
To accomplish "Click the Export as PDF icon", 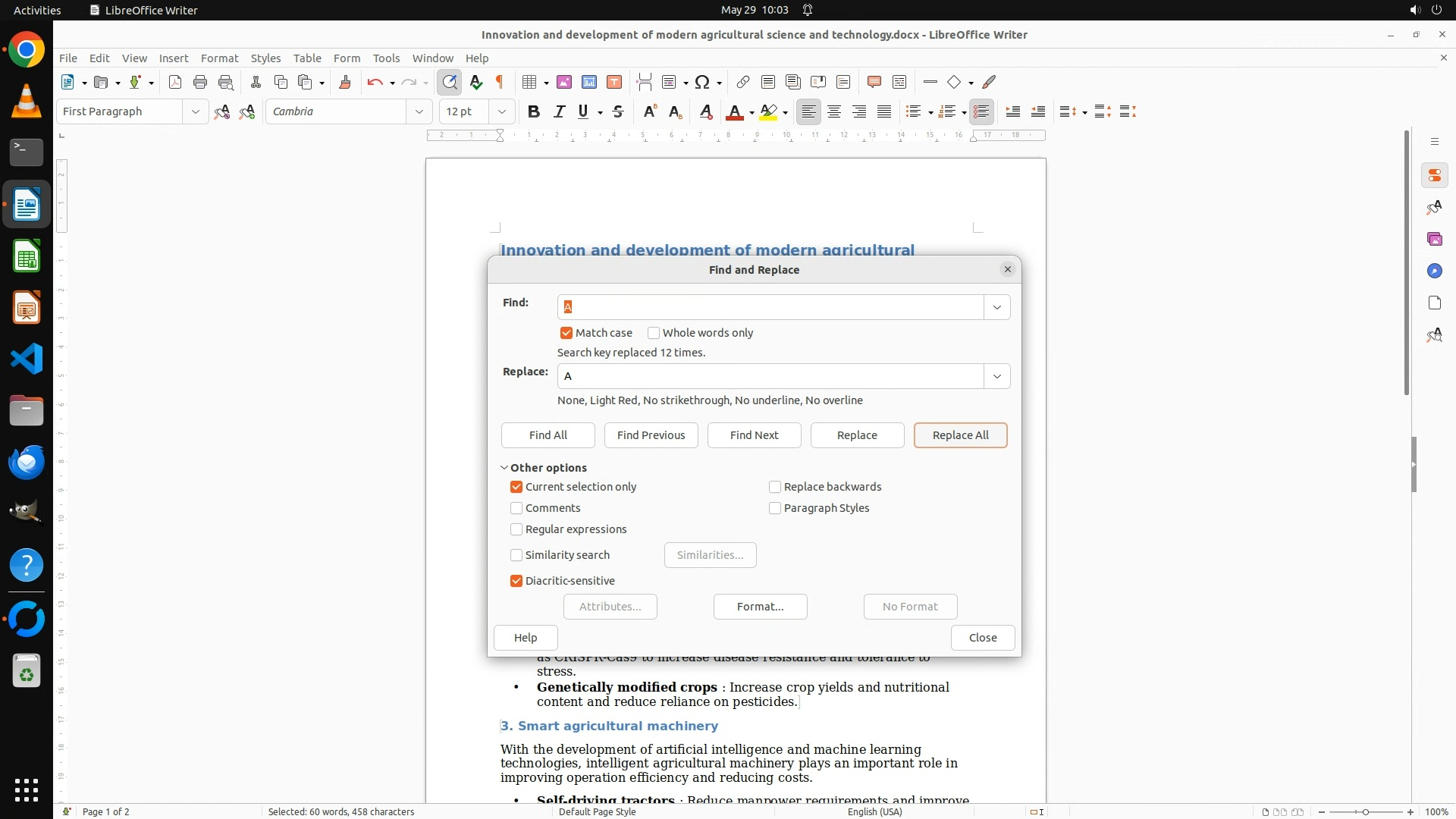I will click(175, 82).
